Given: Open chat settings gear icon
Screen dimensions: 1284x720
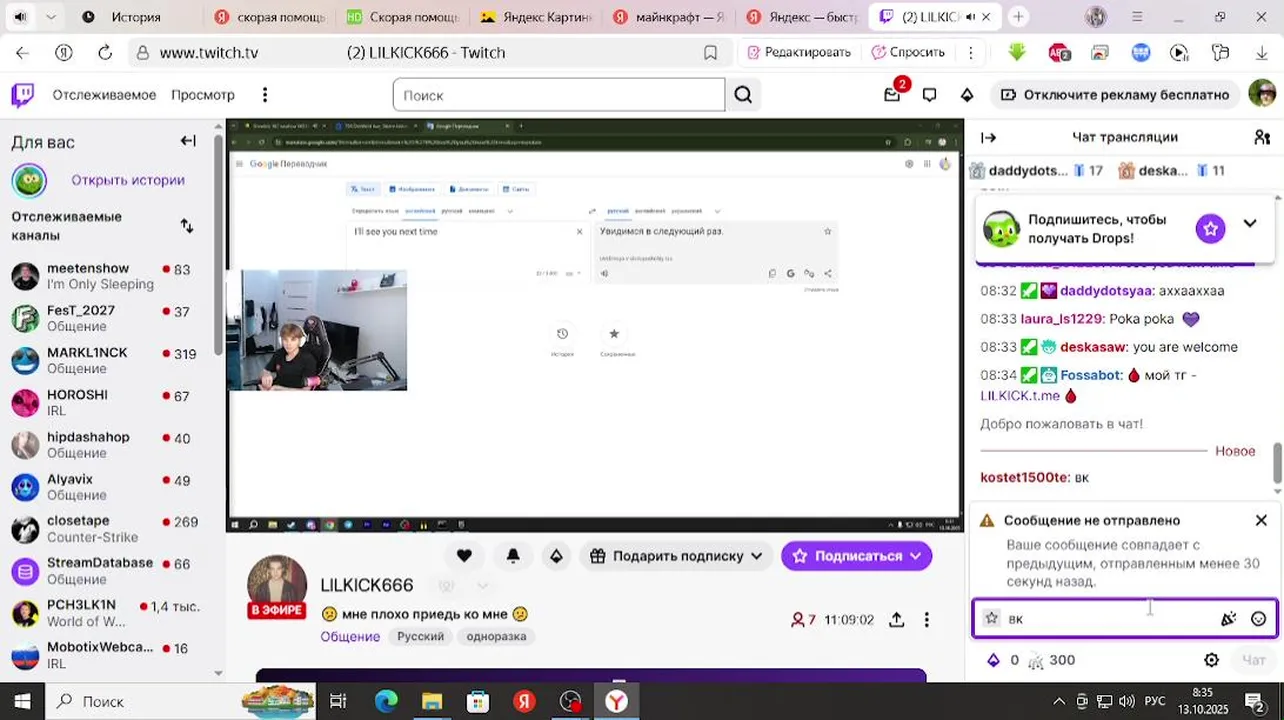Looking at the screenshot, I should pos(1211,660).
